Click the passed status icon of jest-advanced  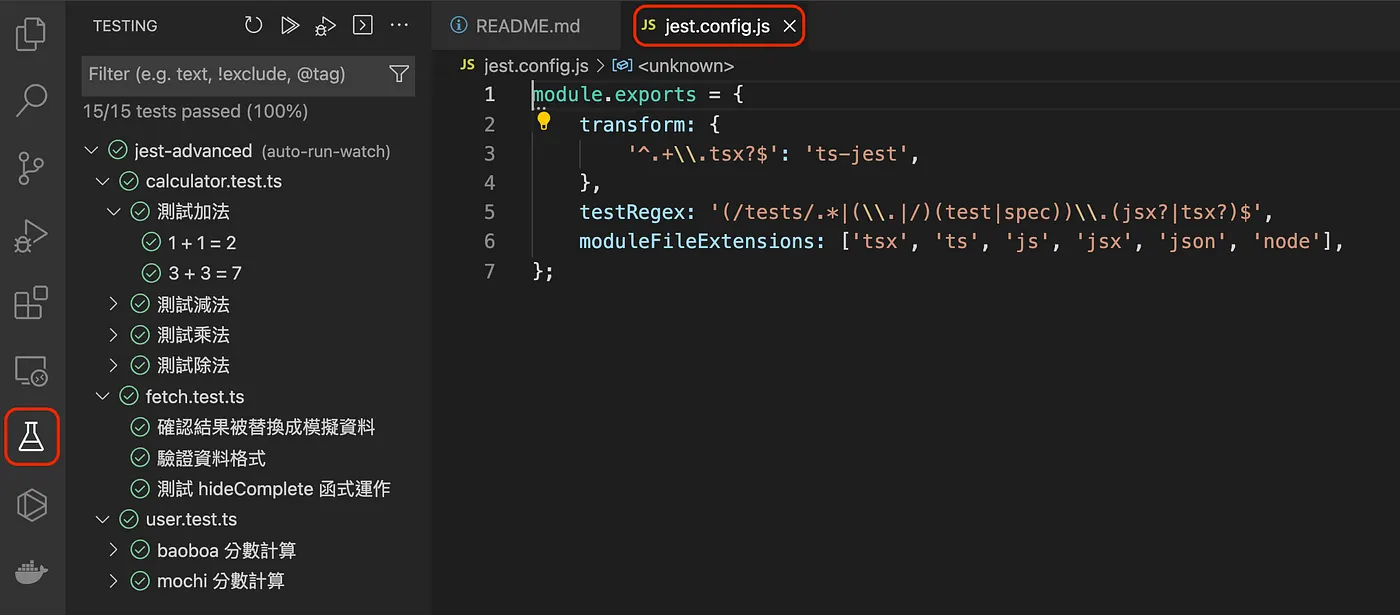click(x=117, y=151)
